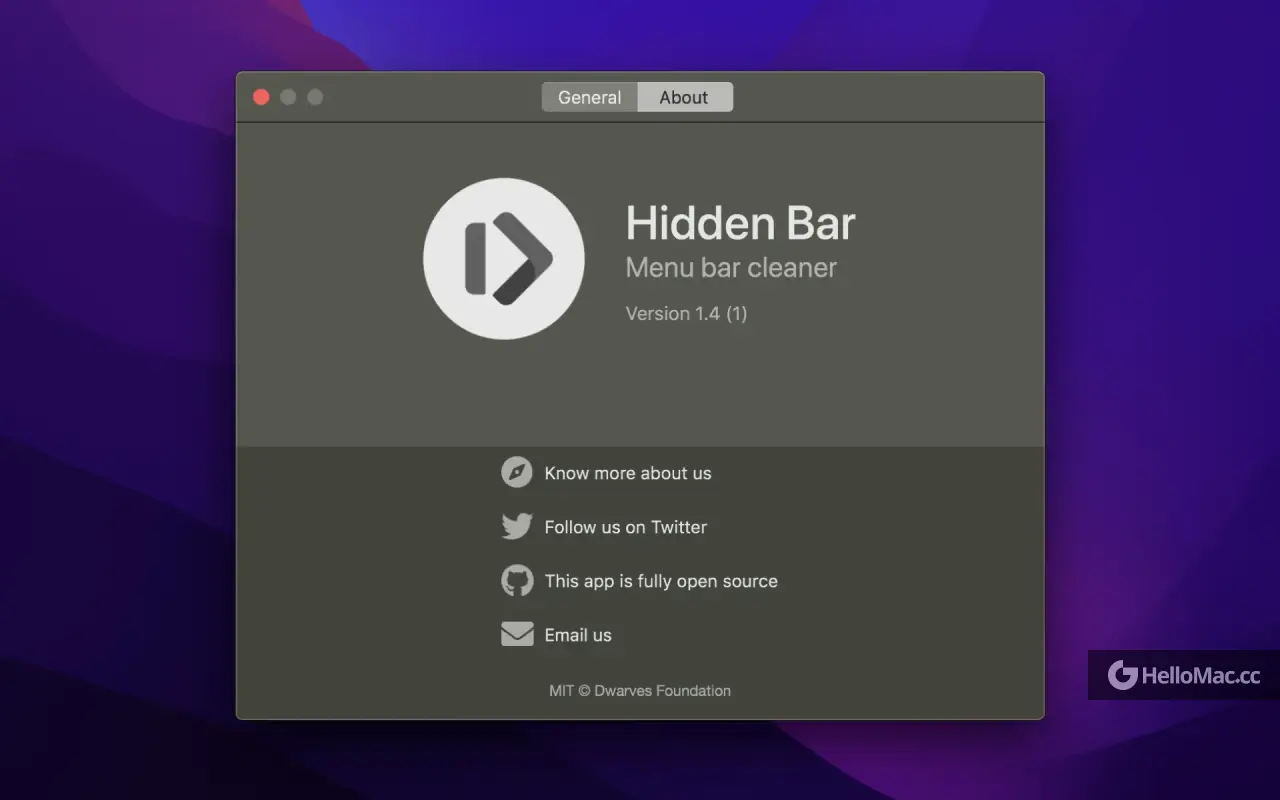Close the Hidden Bar window
The image size is (1280, 800).
(261, 97)
